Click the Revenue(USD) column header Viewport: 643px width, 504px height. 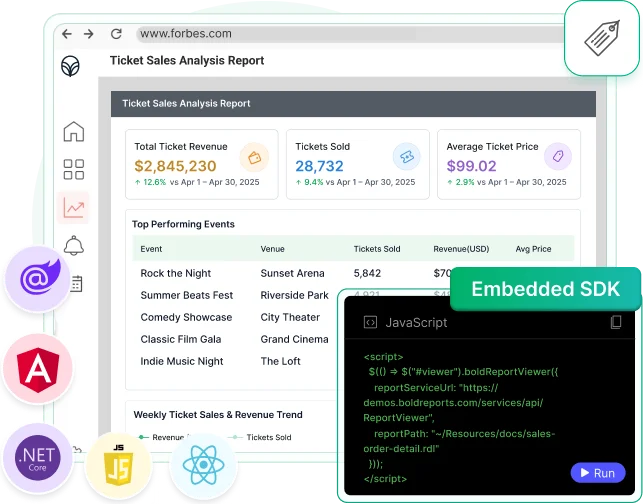[461, 249]
